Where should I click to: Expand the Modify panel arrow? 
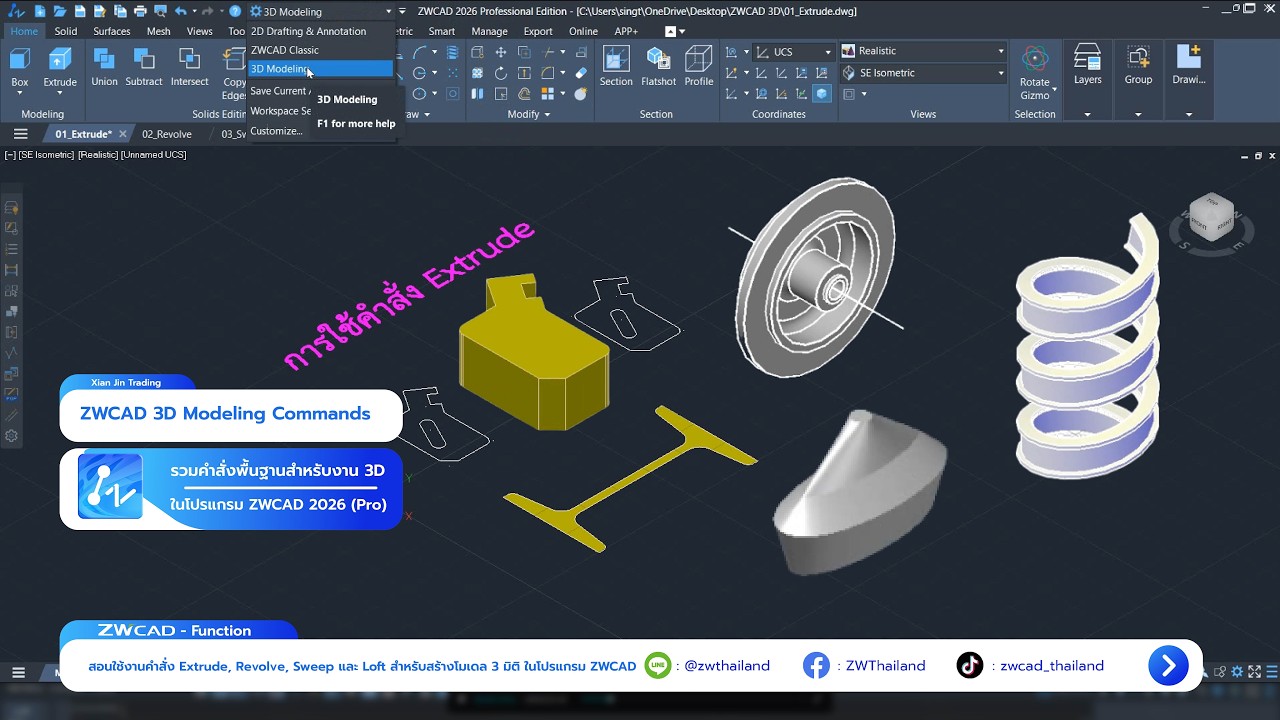pyautogui.click(x=546, y=114)
